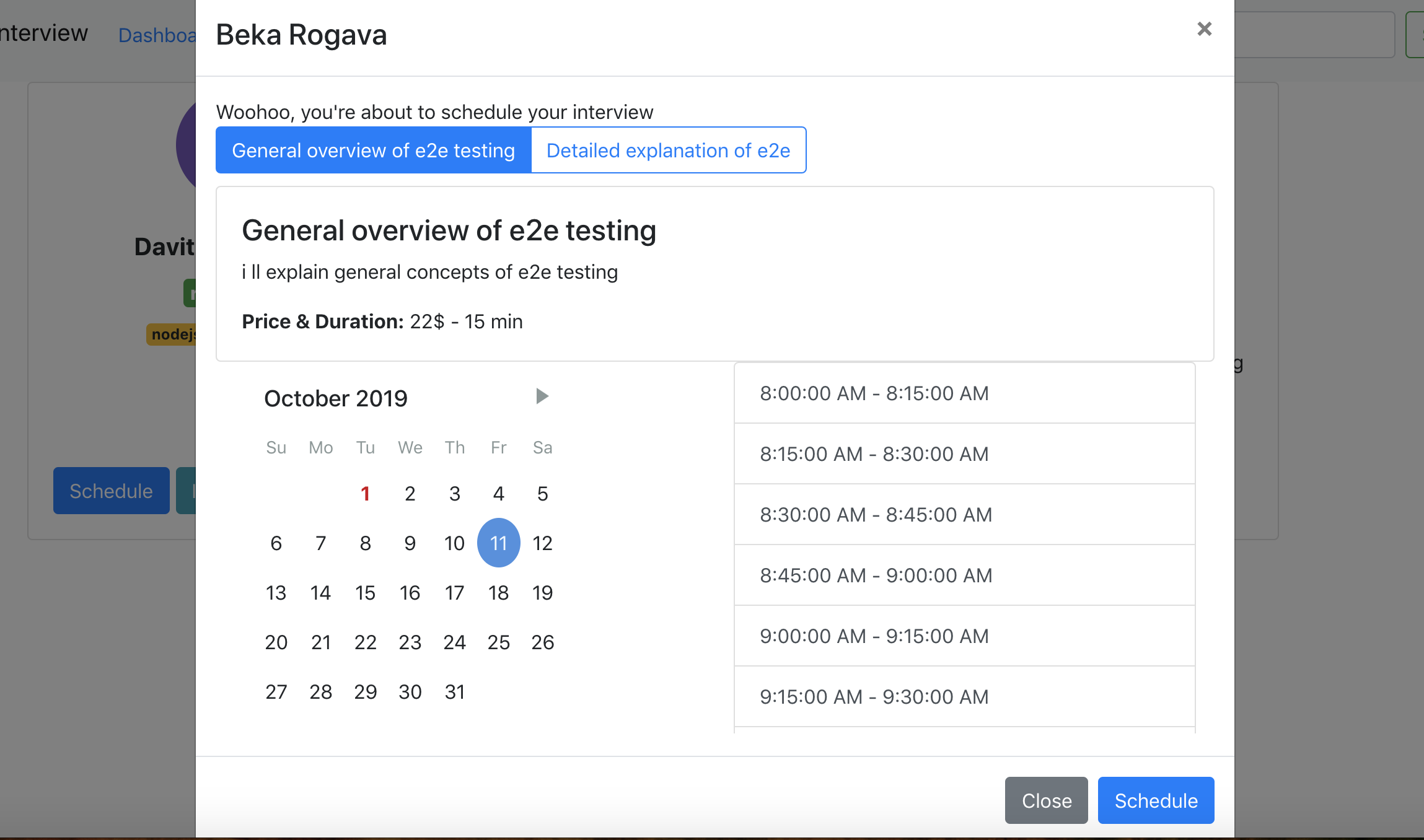1424x840 pixels.
Task: Pick the 8:00:00 AM - 8:15:00 AM slot
Action: (964, 393)
